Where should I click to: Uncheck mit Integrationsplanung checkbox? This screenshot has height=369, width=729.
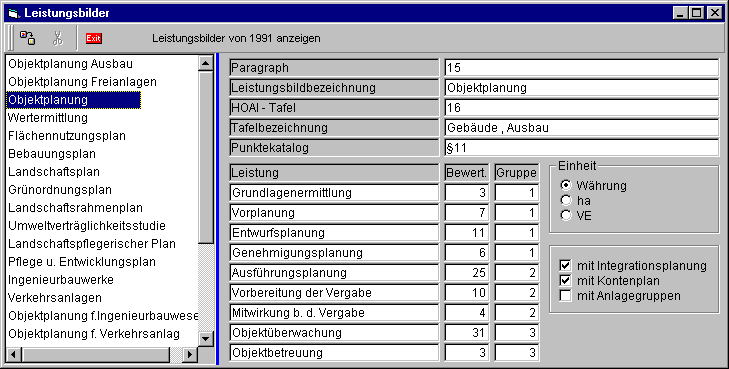565,265
